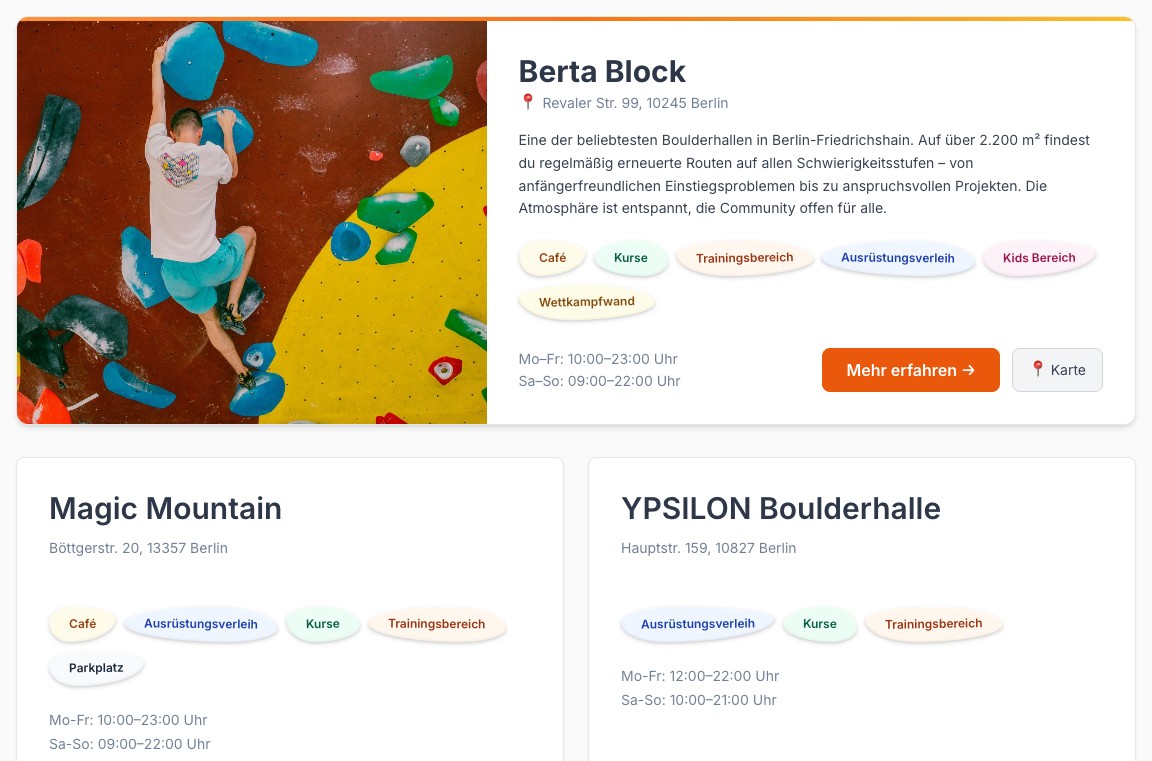This screenshot has width=1152, height=761.
Task: Click the climber photo on the Berta Block card
Action: pos(252,220)
